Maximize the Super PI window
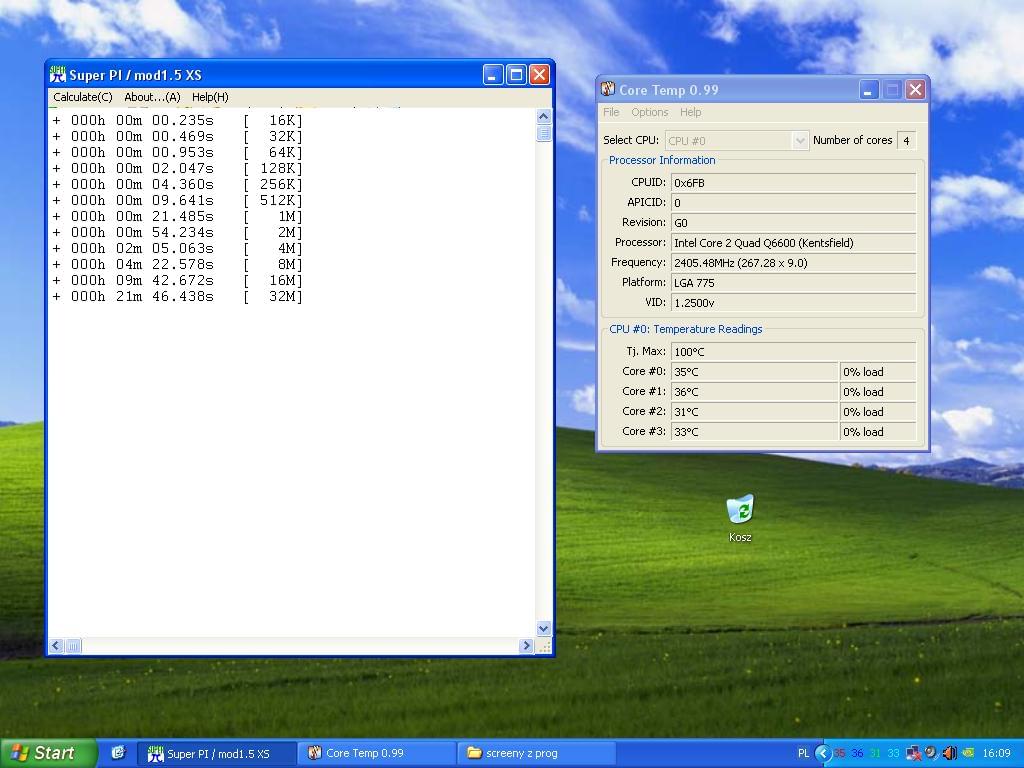Screen dimensions: 1024x768 coord(516,75)
